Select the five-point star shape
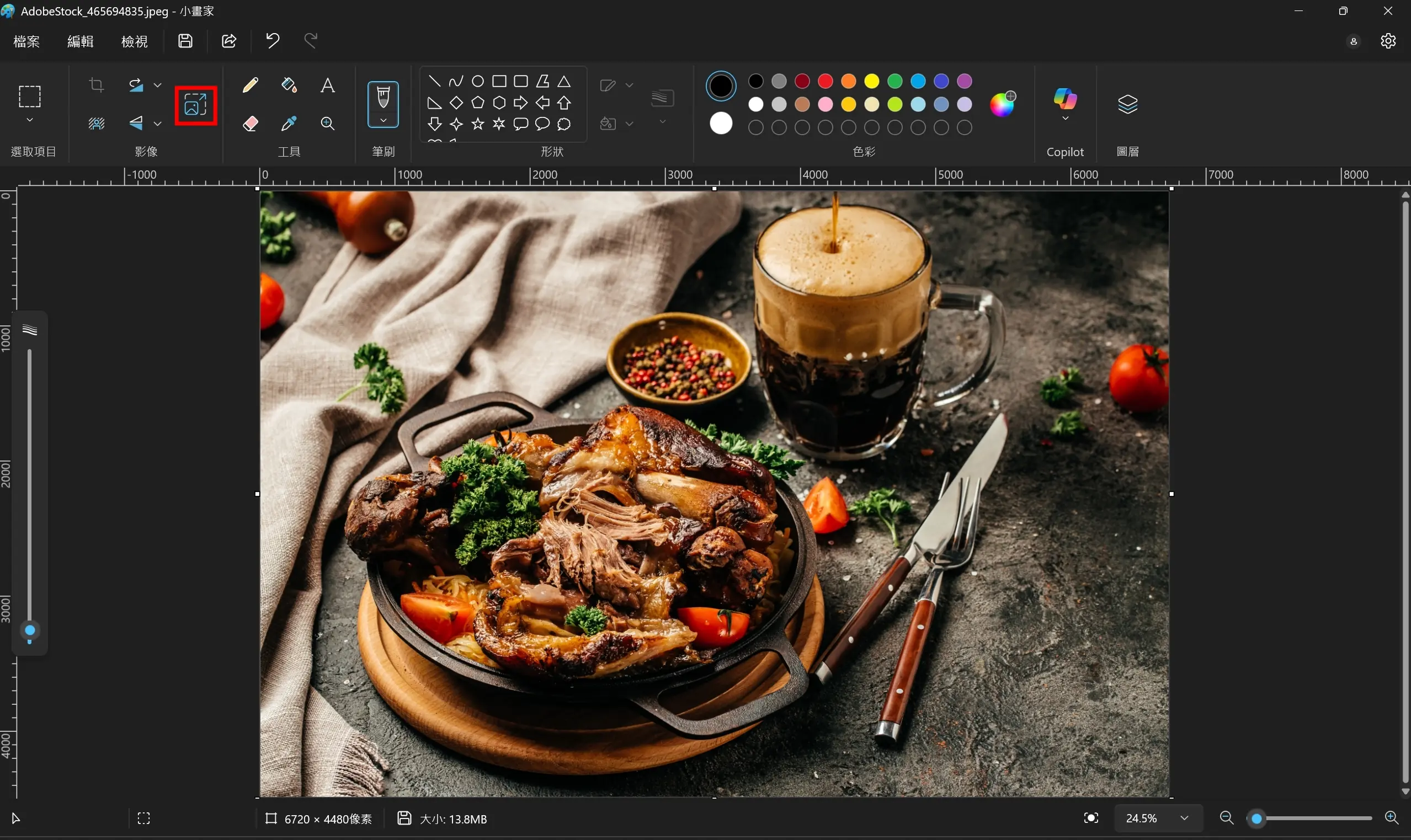The height and width of the screenshot is (840, 1411). (478, 124)
